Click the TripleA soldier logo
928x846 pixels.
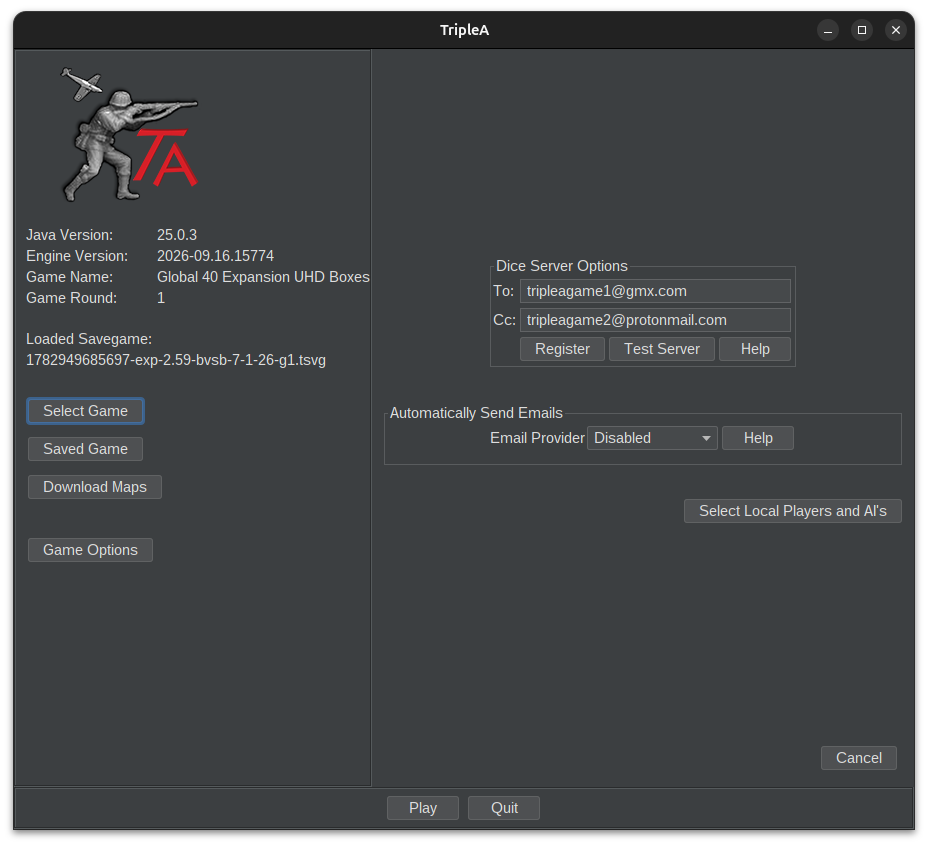(x=130, y=134)
